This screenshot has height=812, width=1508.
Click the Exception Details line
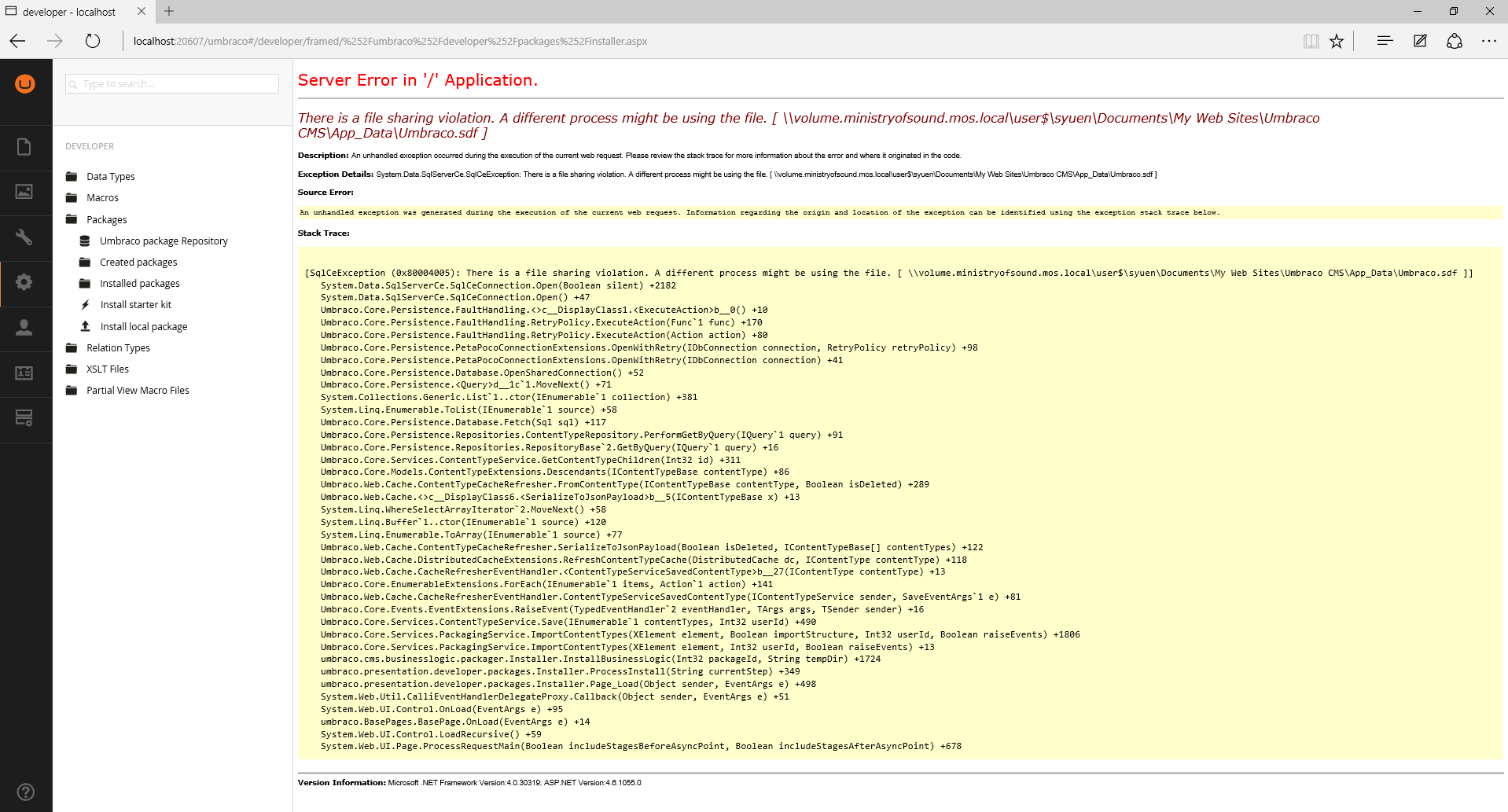point(727,175)
